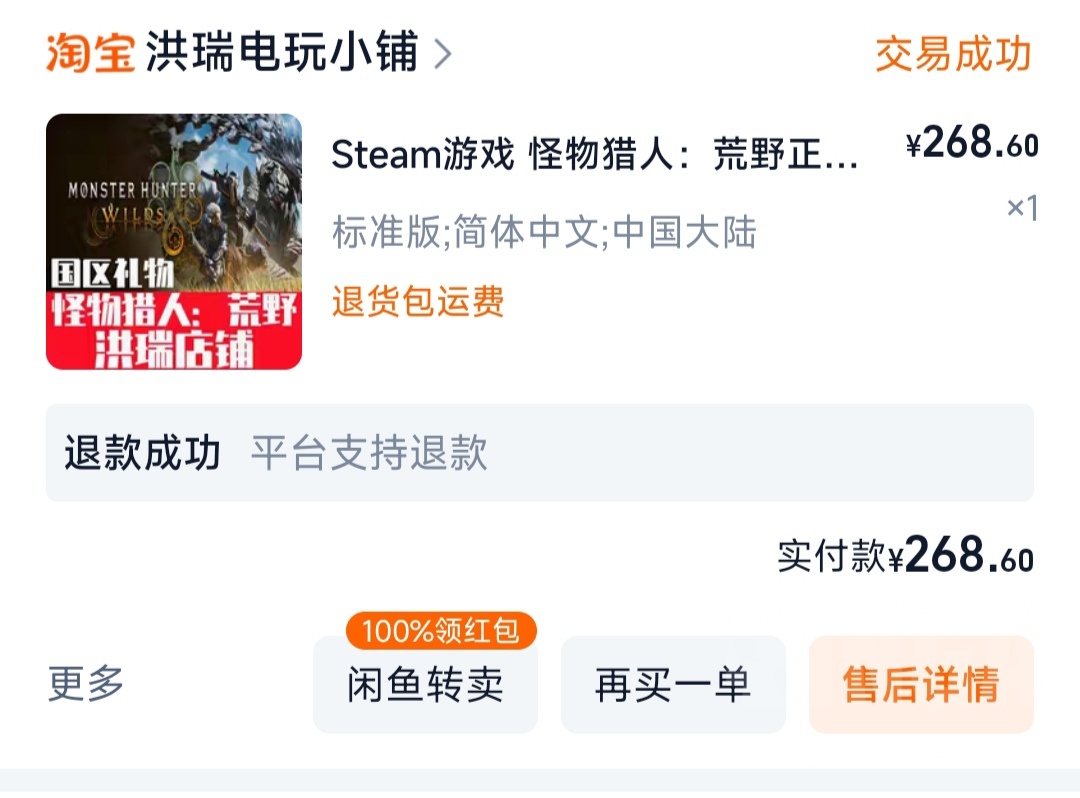The height and width of the screenshot is (798, 1080).
Task: Click the 闲鱼转卖 resell button
Action: (424, 685)
